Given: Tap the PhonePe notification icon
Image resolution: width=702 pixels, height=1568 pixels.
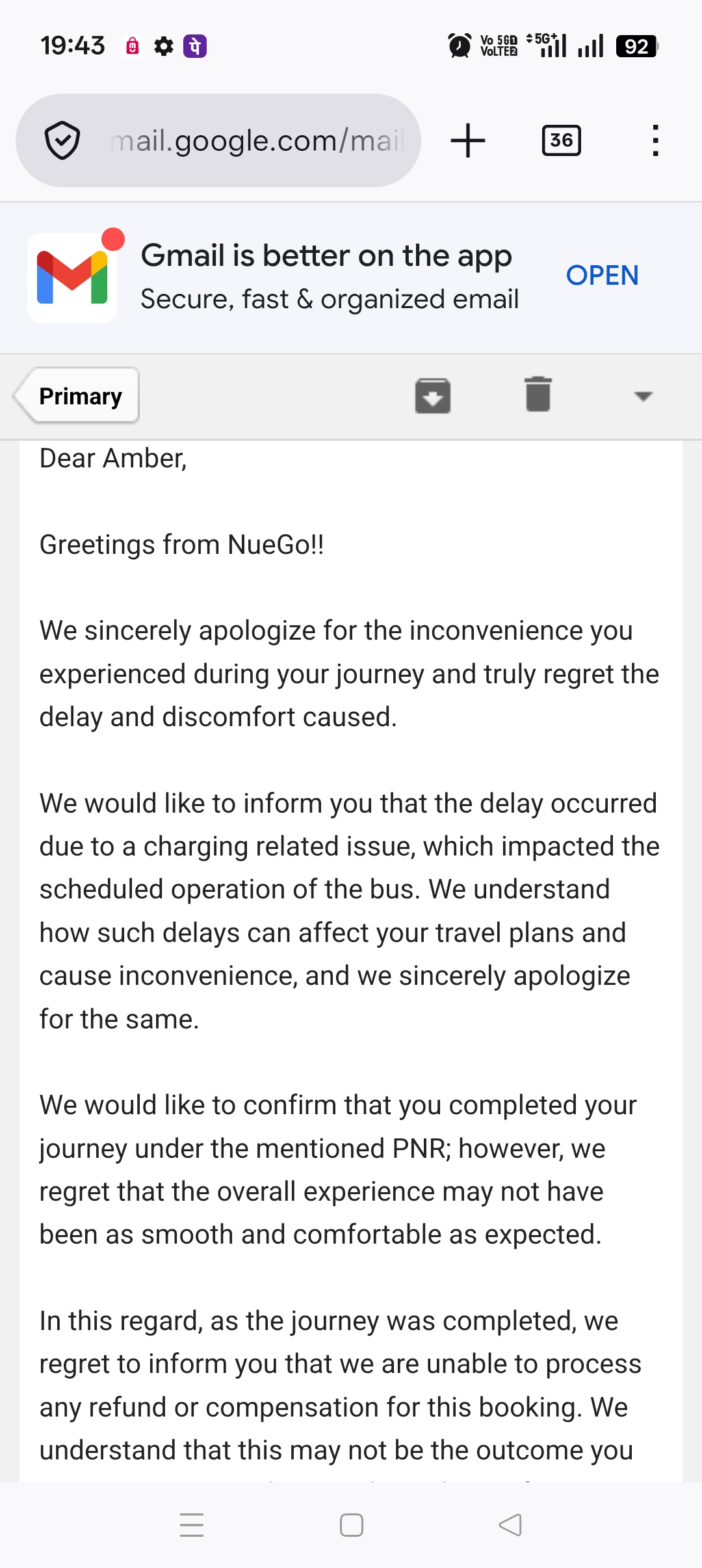Looking at the screenshot, I should pyautogui.click(x=195, y=46).
